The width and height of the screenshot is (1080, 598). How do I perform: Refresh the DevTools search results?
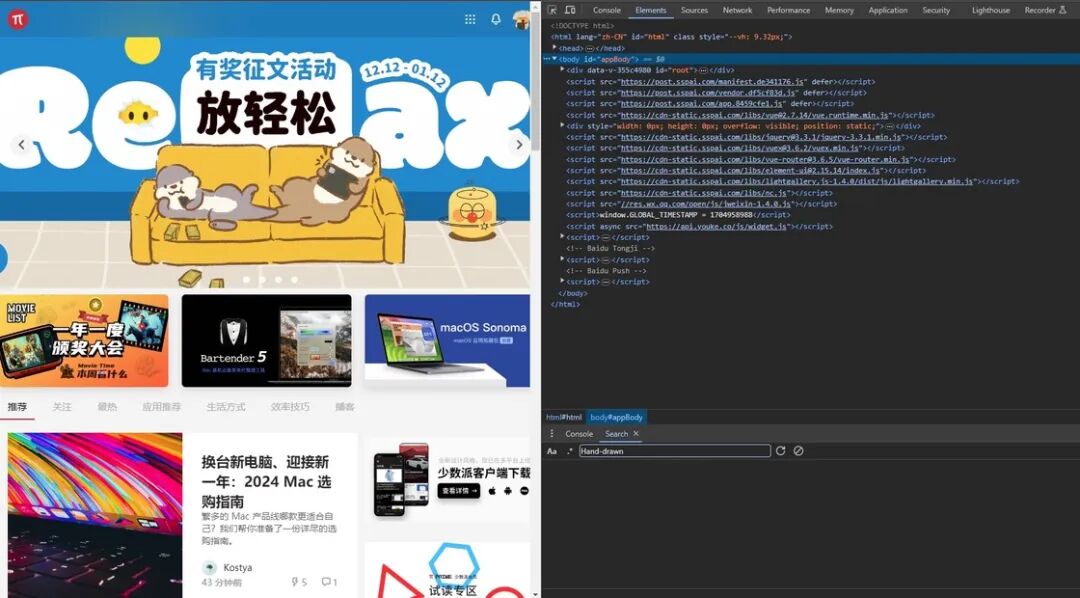pyautogui.click(x=780, y=451)
